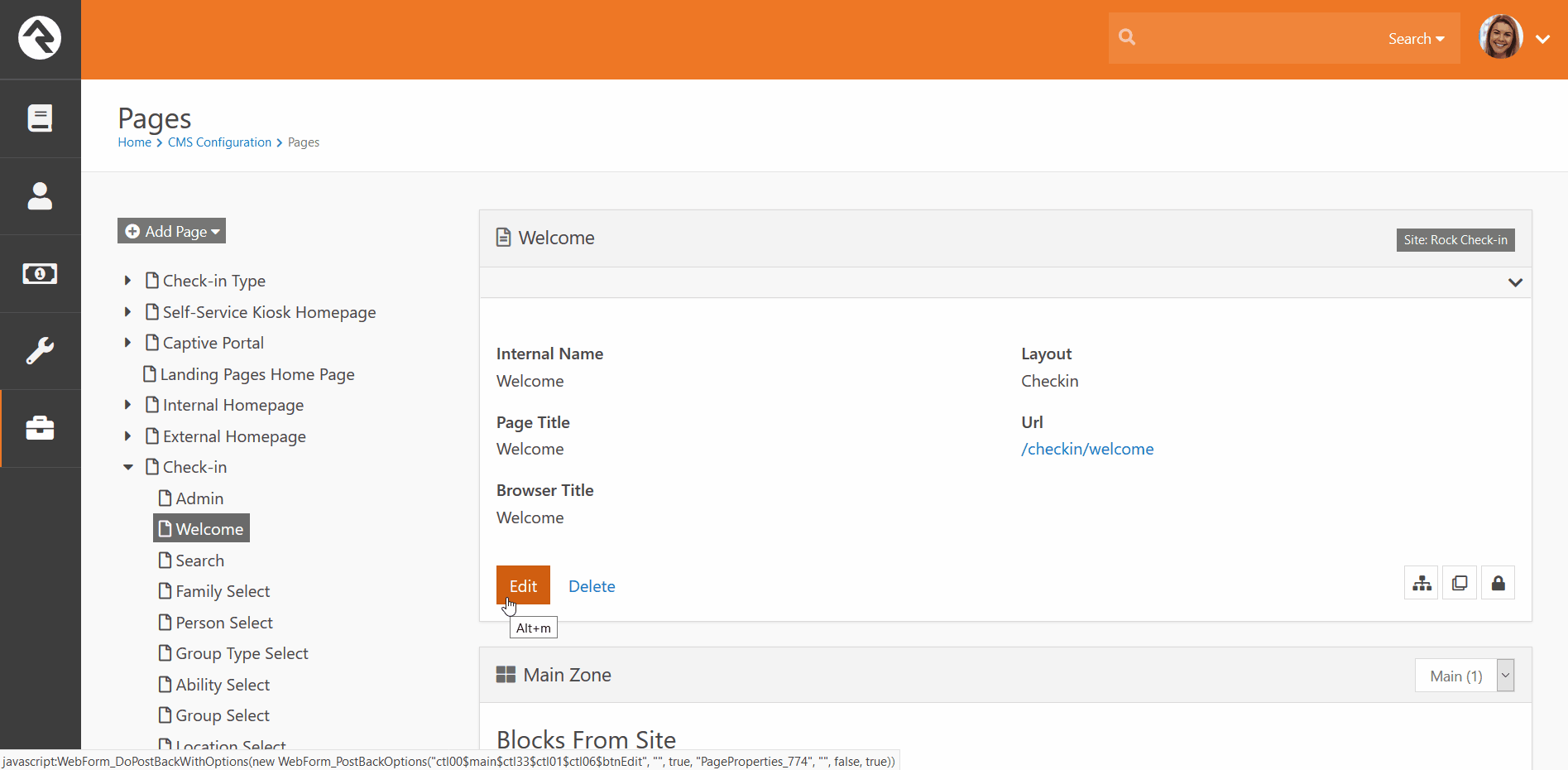Open the Add Page dropdown button

tap(171, 231)
